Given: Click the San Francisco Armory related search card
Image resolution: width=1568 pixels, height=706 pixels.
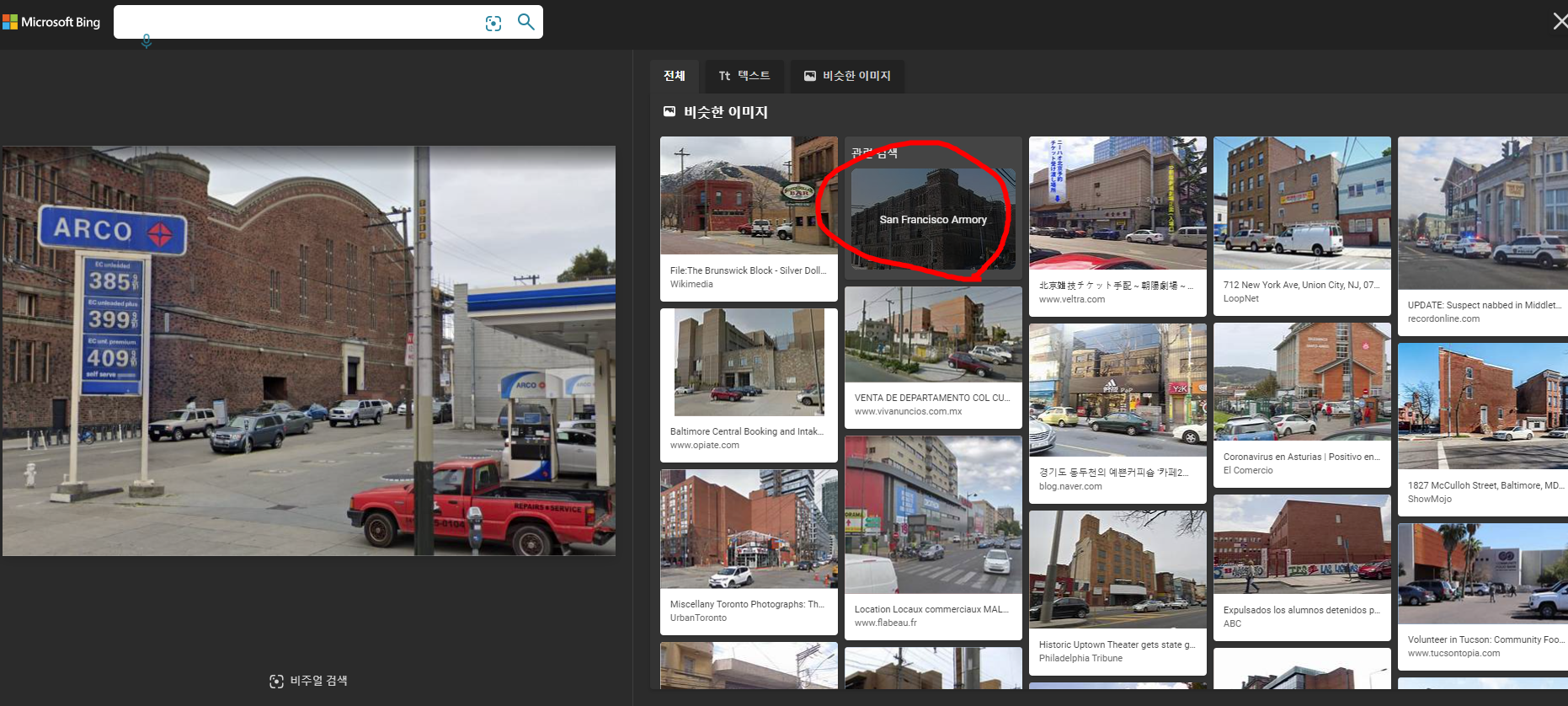Looking at the screenshot, I should (x=933, y=219).
